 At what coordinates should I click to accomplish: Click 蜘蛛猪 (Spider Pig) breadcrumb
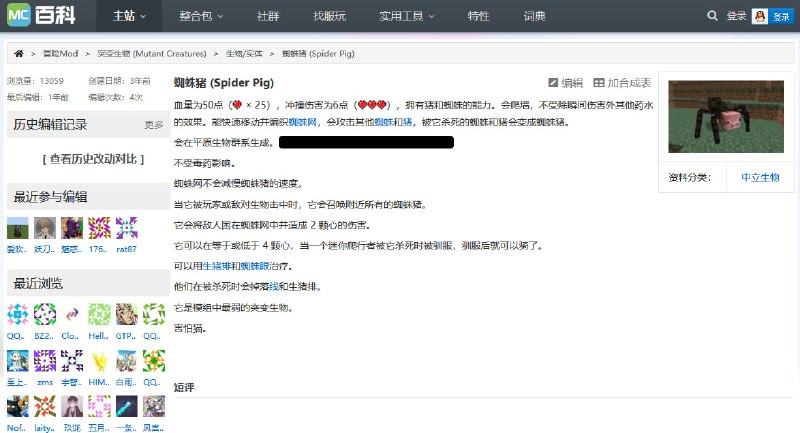(318, 54)
